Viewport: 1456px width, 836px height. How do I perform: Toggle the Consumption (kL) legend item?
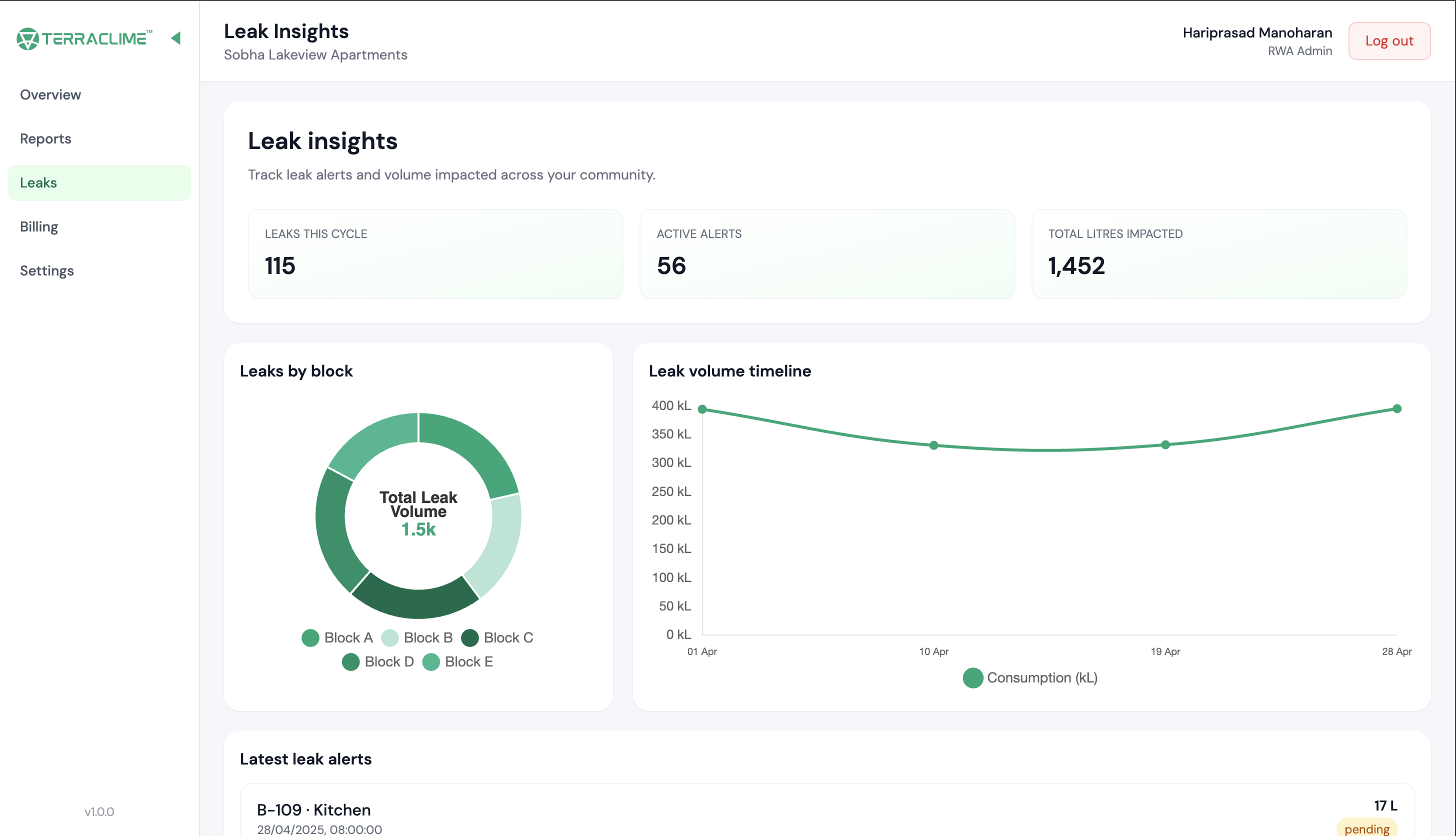pos(1030,678)
